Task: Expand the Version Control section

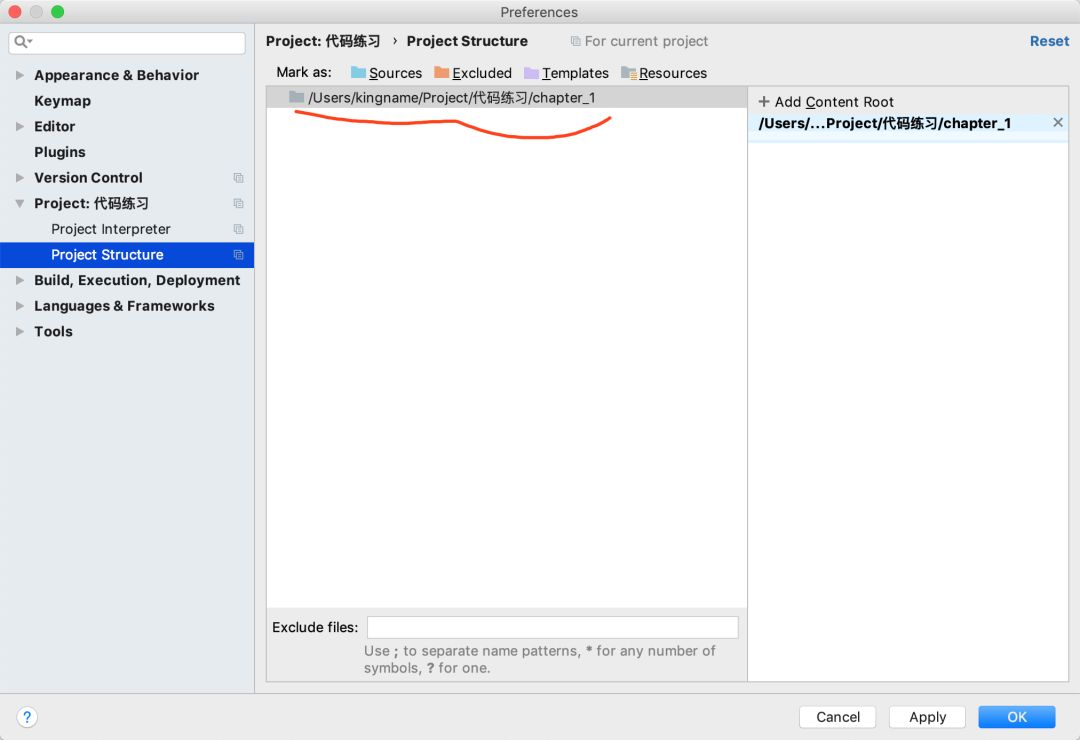Action: 20,178
